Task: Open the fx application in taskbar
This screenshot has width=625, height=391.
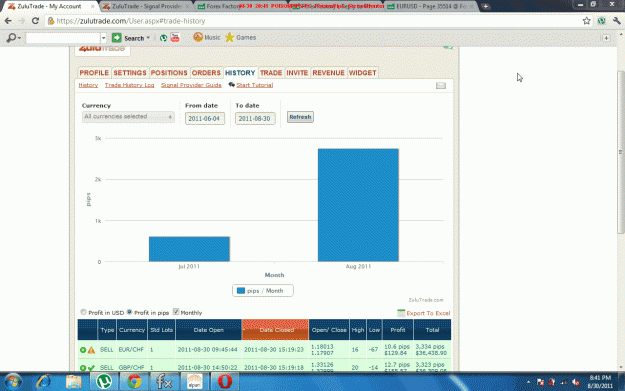Action: 164,382
